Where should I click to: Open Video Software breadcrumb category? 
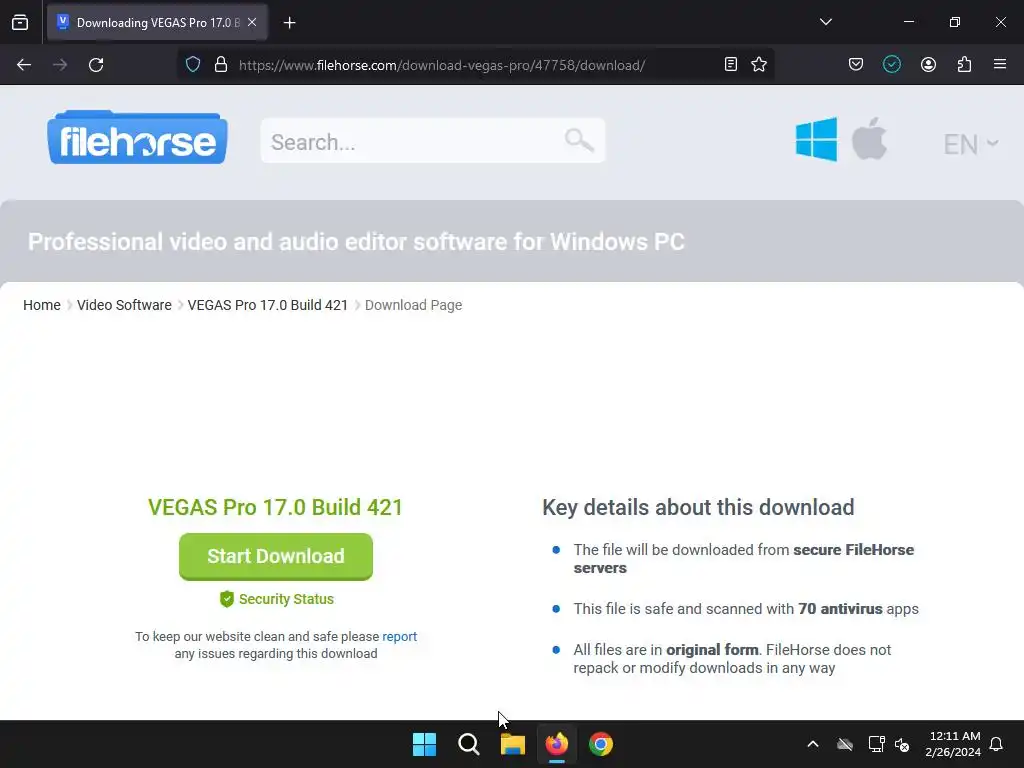click(x=124, y=305)
